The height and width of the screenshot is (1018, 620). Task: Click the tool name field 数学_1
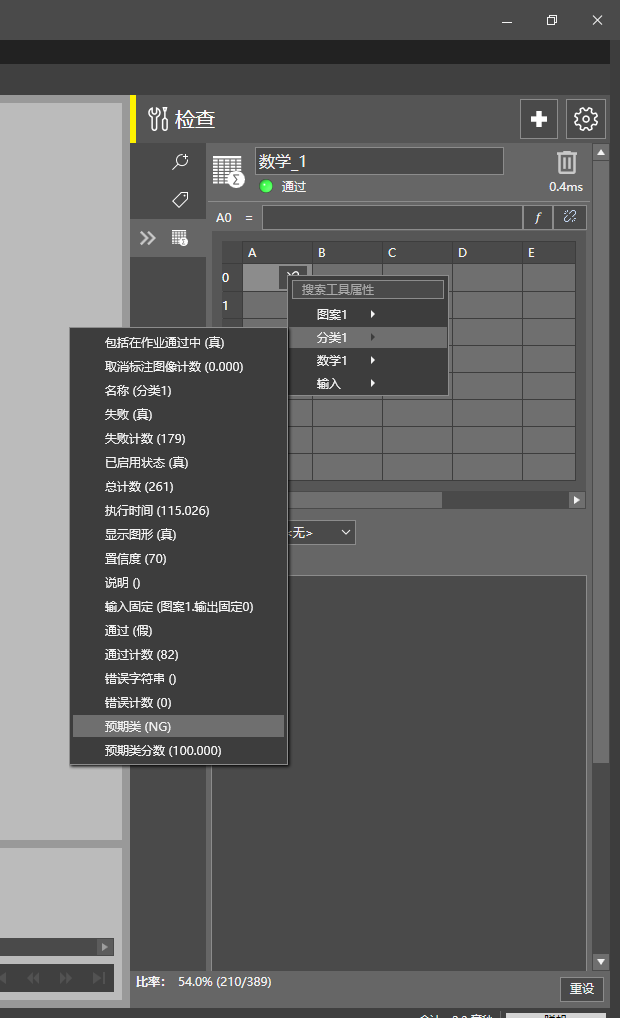379,161
